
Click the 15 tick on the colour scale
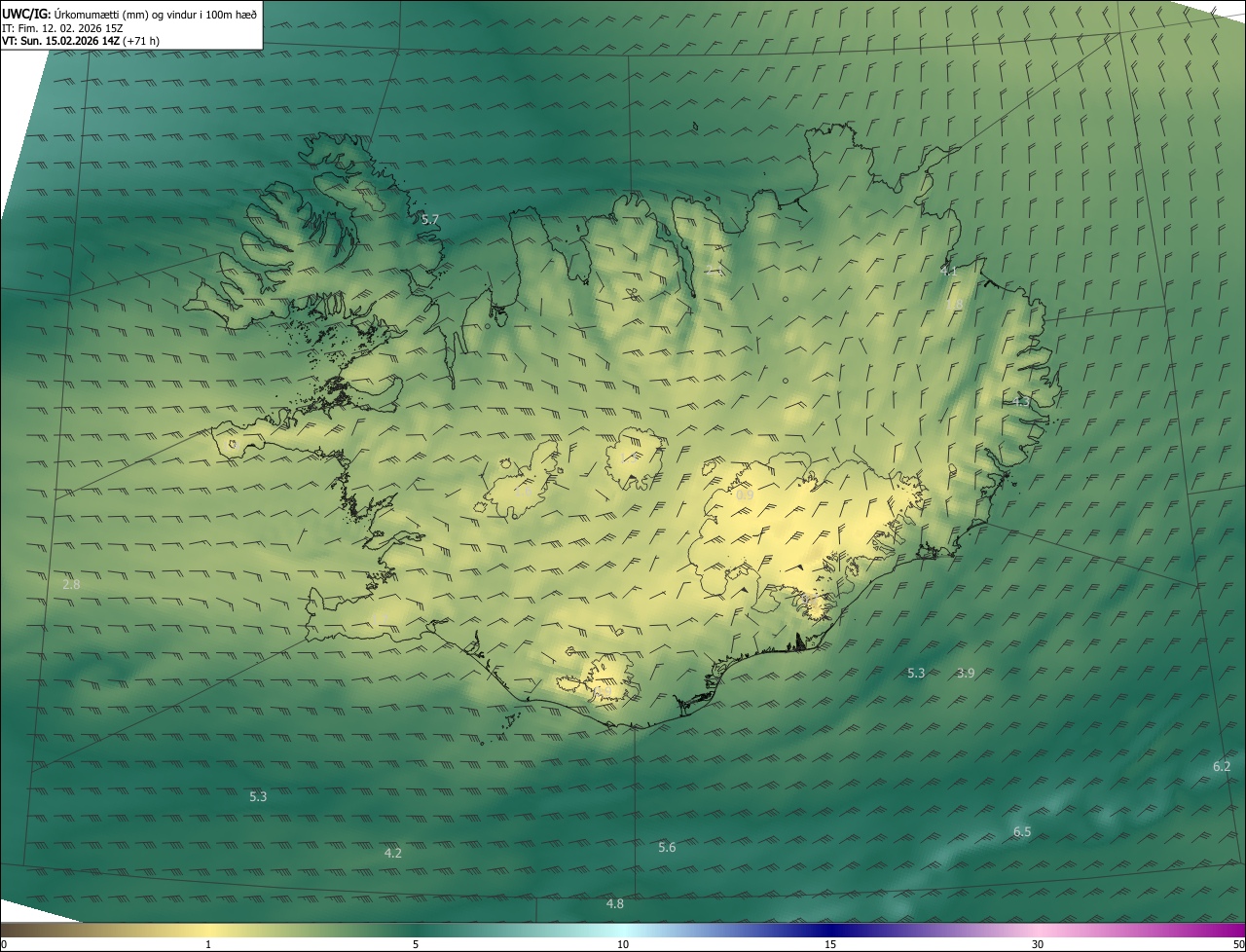pos(830,944)
